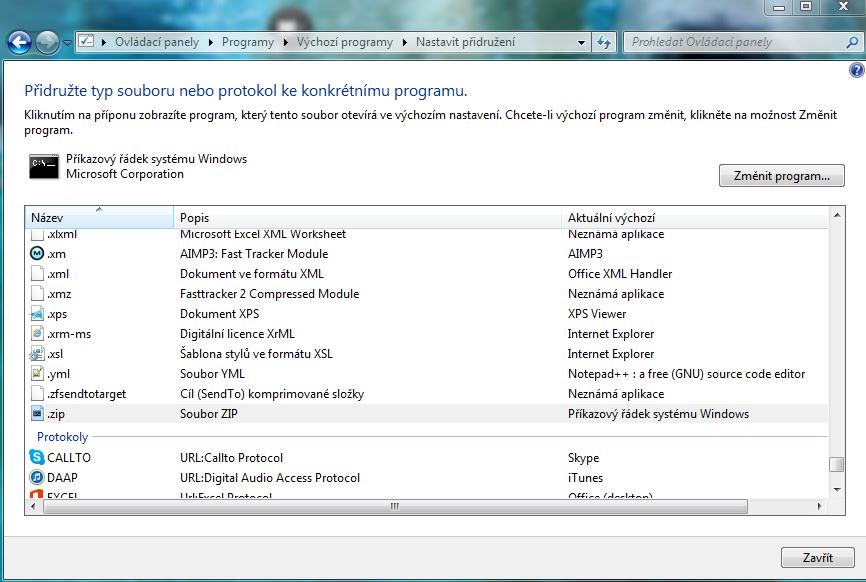Click 'Digitální licence XrML' description
866x582 pixels.
237,334
